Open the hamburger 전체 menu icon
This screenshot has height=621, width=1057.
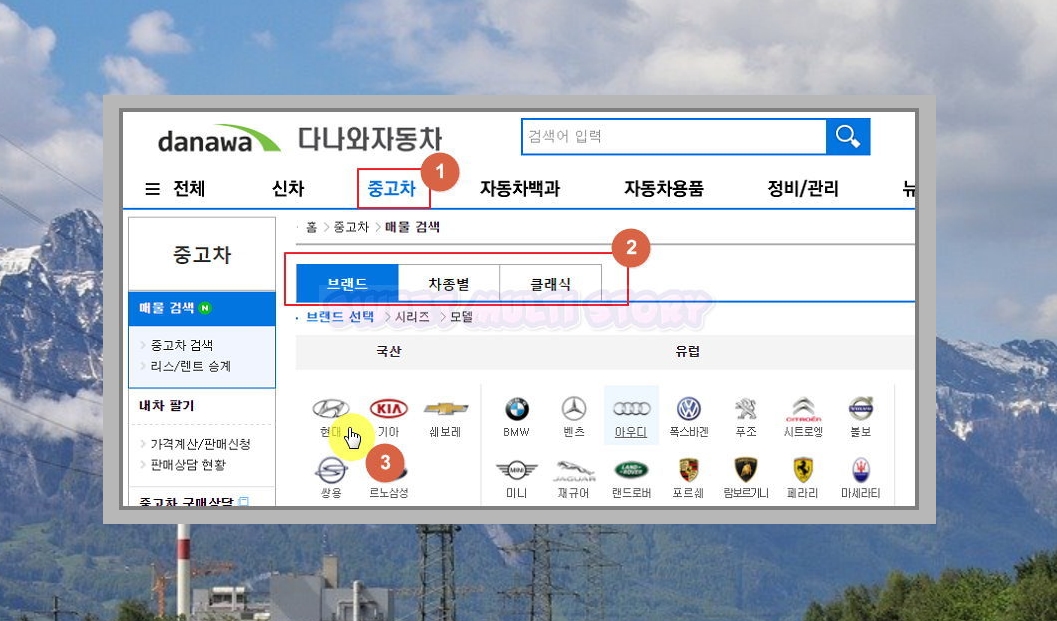click(153, 189)
